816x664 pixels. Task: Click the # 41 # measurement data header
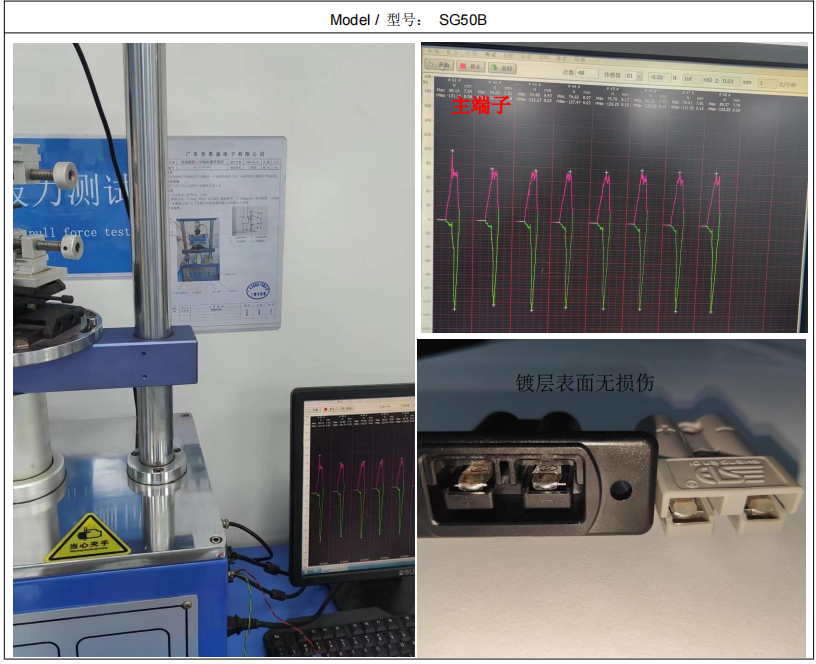[x=453, y=80]
